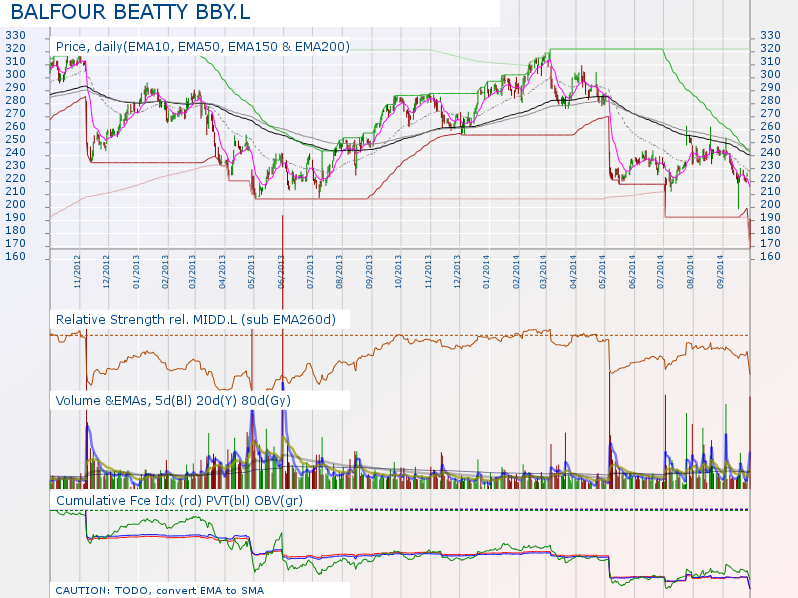Click the 08/2013 date axis label
The image size is (798, 598).
point(339,272)
